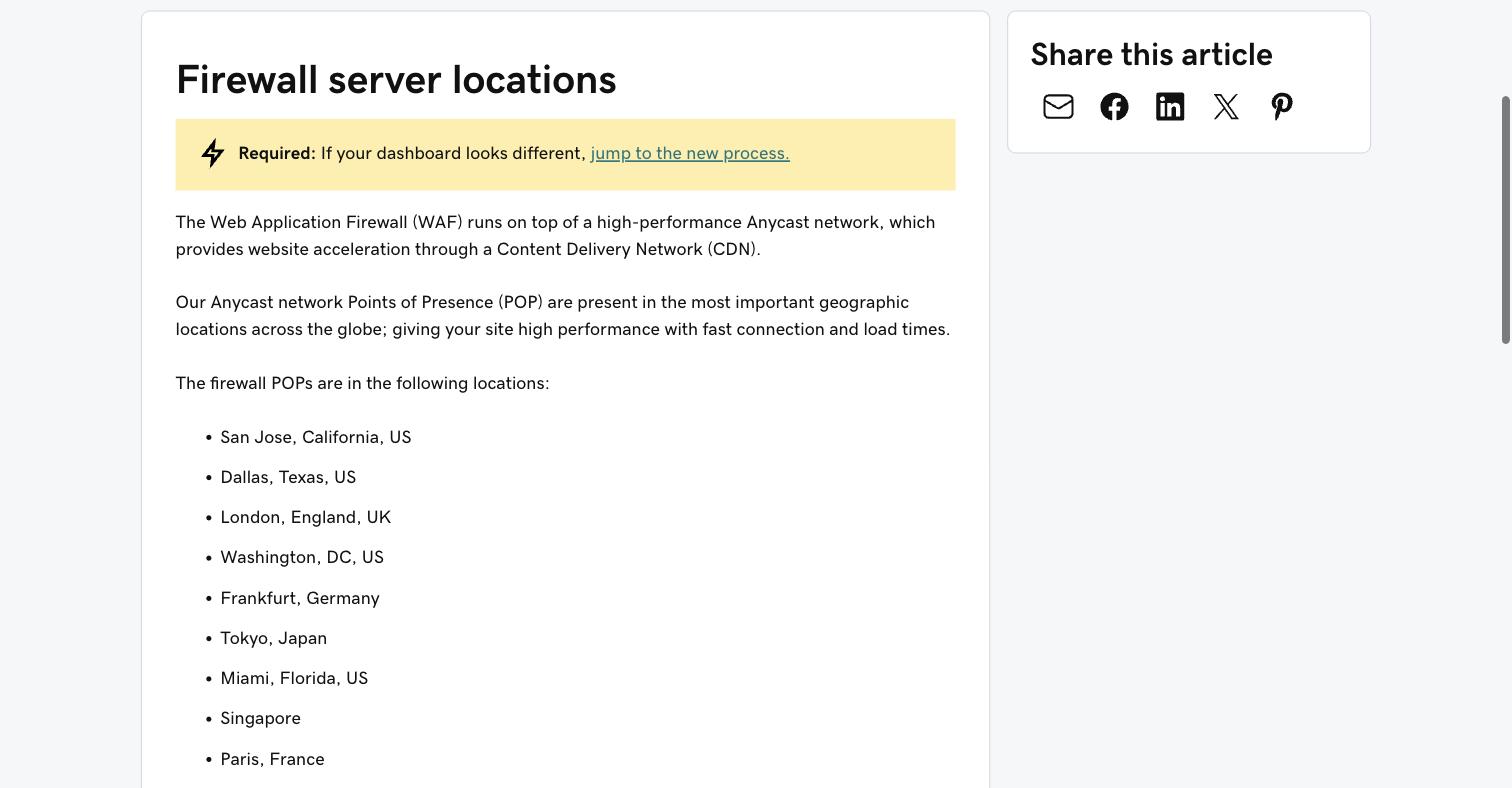Share the article on Pinterest
Screen dimensions: 1512x788
coord(1282,107)
